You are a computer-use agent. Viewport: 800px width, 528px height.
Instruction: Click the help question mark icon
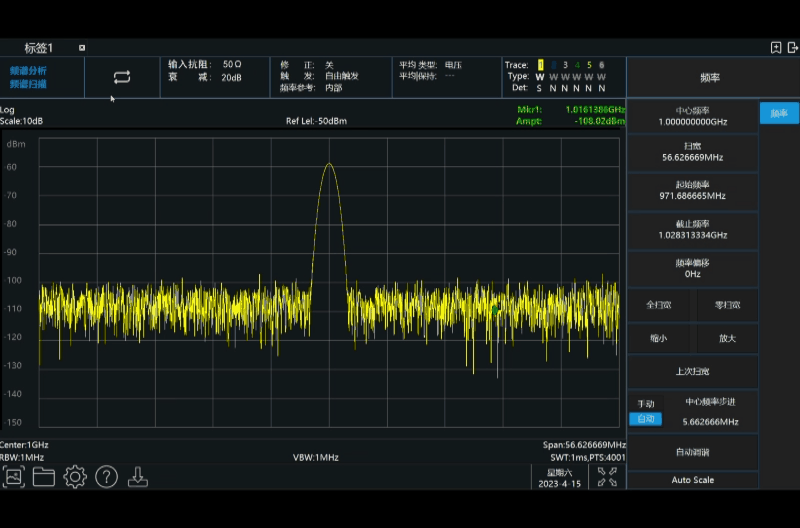pyautogui.click(x=107, y=477)
